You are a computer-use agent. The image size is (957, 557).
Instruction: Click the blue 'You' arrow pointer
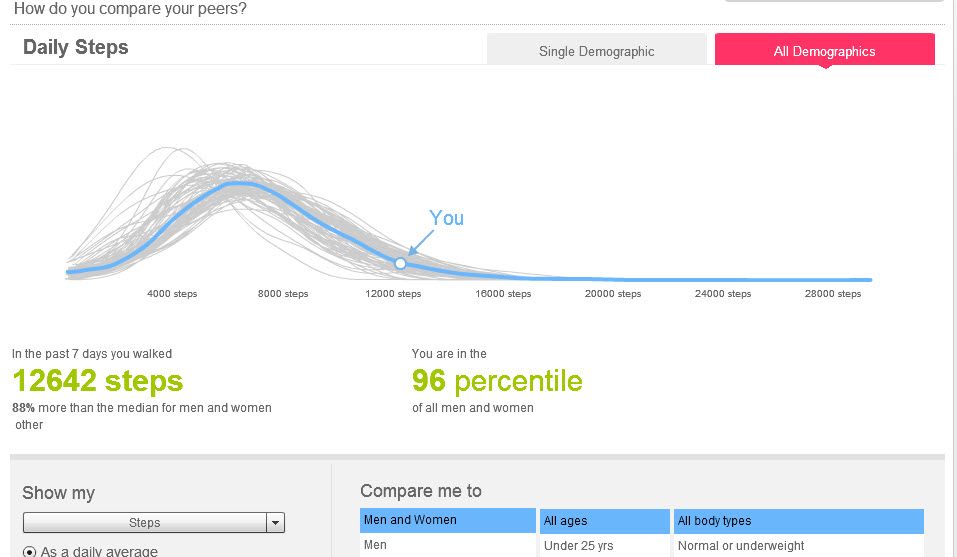coord(421,243)
